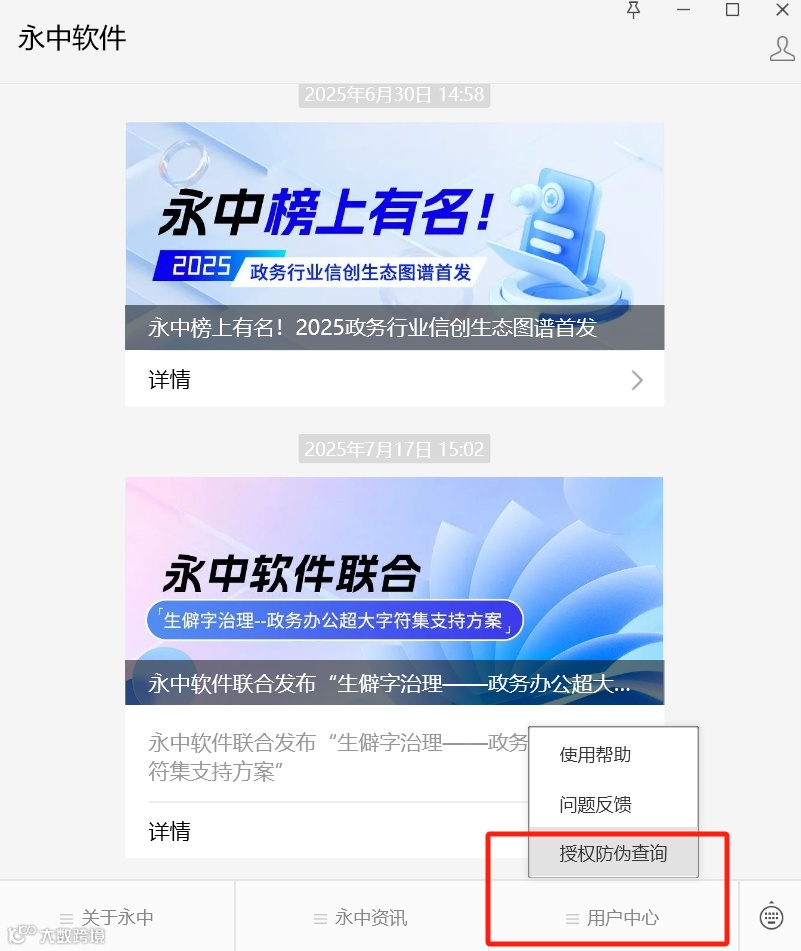
Task: Maximize the 永中软件 window
Action: [x=732, y=10]
